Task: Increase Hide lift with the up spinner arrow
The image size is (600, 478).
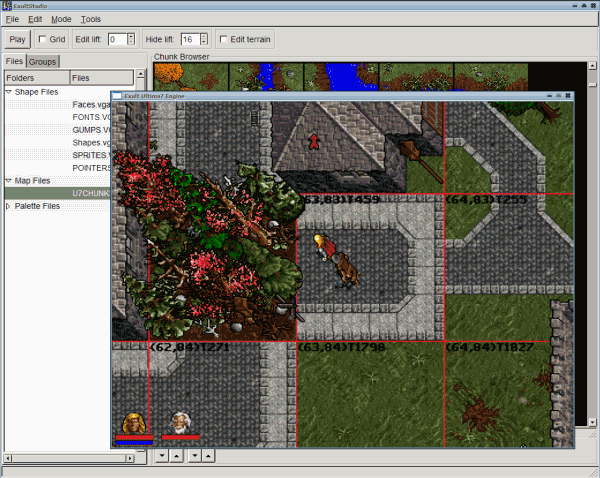Action: pos(204,36)
